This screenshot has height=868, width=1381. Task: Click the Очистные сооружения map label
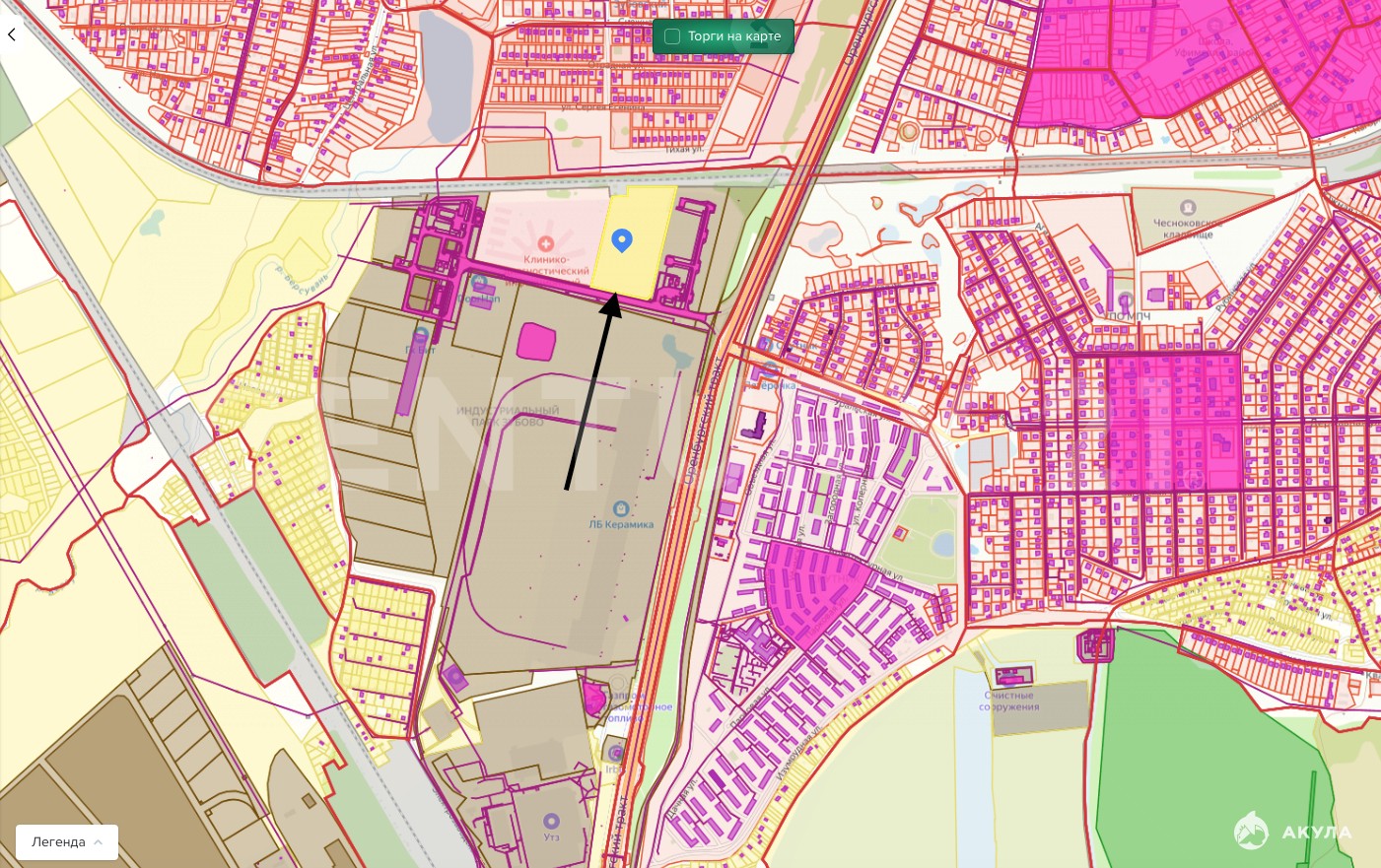click(x=1008, y=701)
